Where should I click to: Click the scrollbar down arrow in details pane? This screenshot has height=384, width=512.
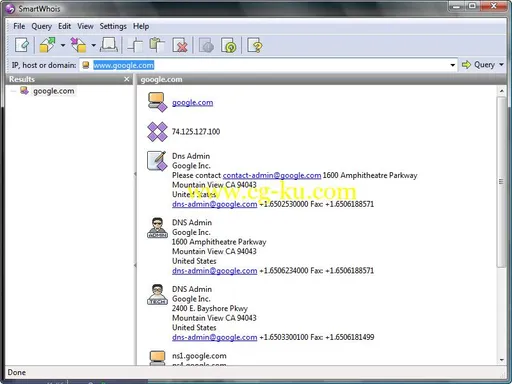pos(502,360)
